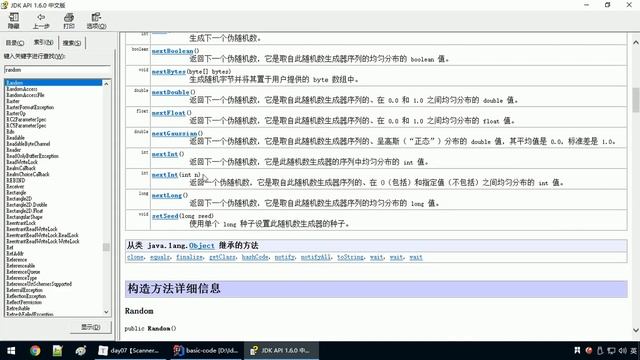The width and height of the screenshot is (640, 360).
Task: Click the inherited equals method link
Action: pos(160,257)
